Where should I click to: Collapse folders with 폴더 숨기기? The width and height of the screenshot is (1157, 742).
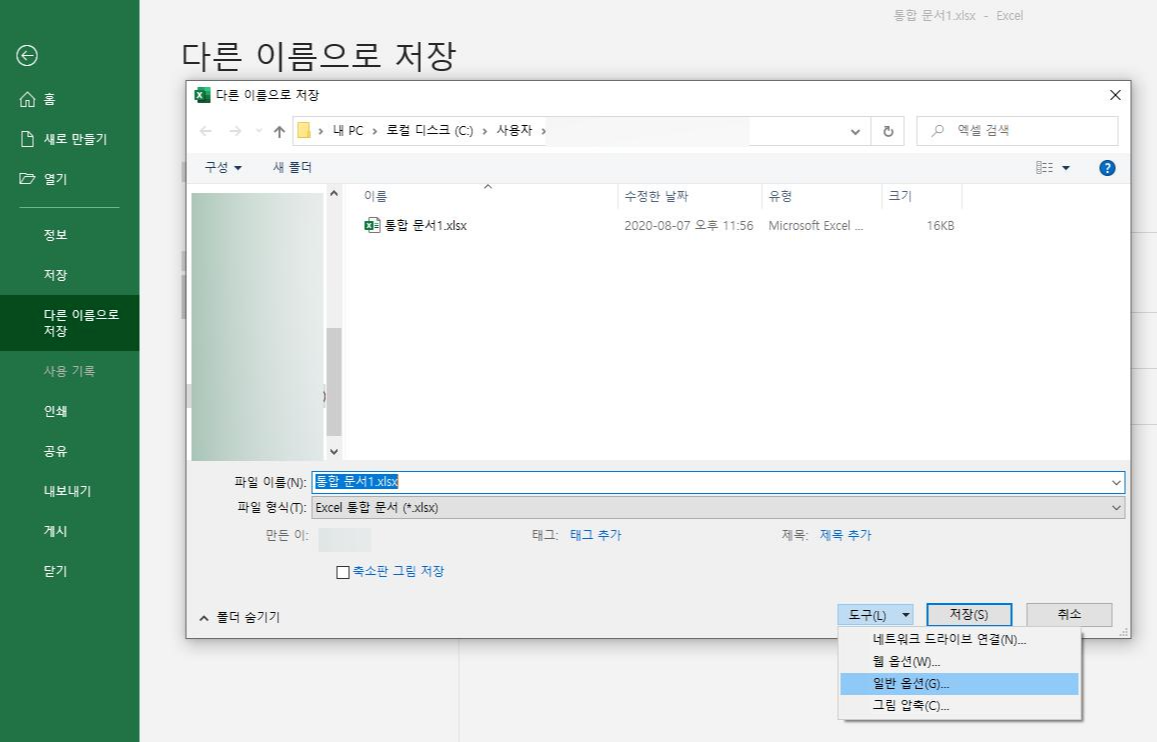tap(240, 617)
